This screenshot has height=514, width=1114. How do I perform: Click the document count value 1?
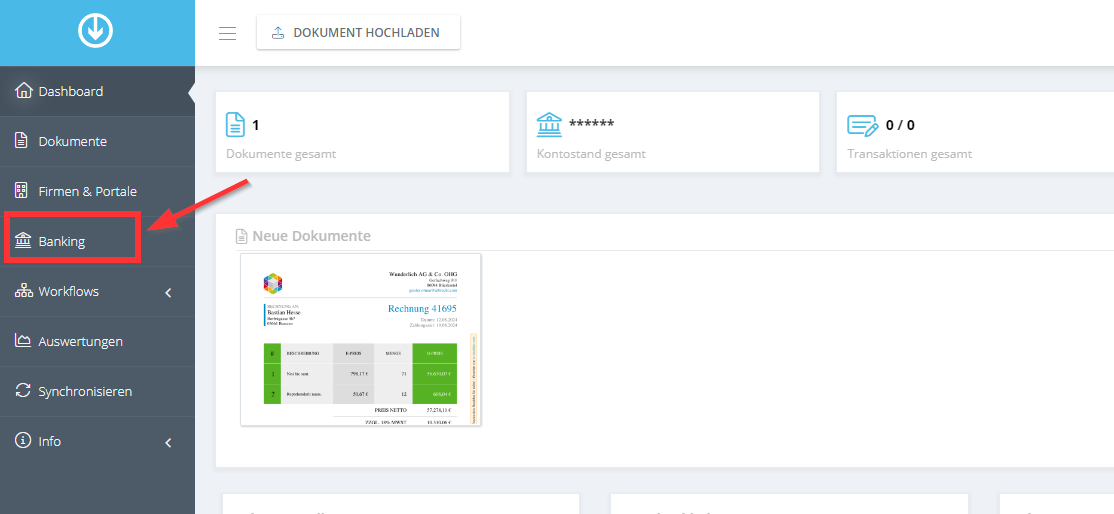click(256, 125)
